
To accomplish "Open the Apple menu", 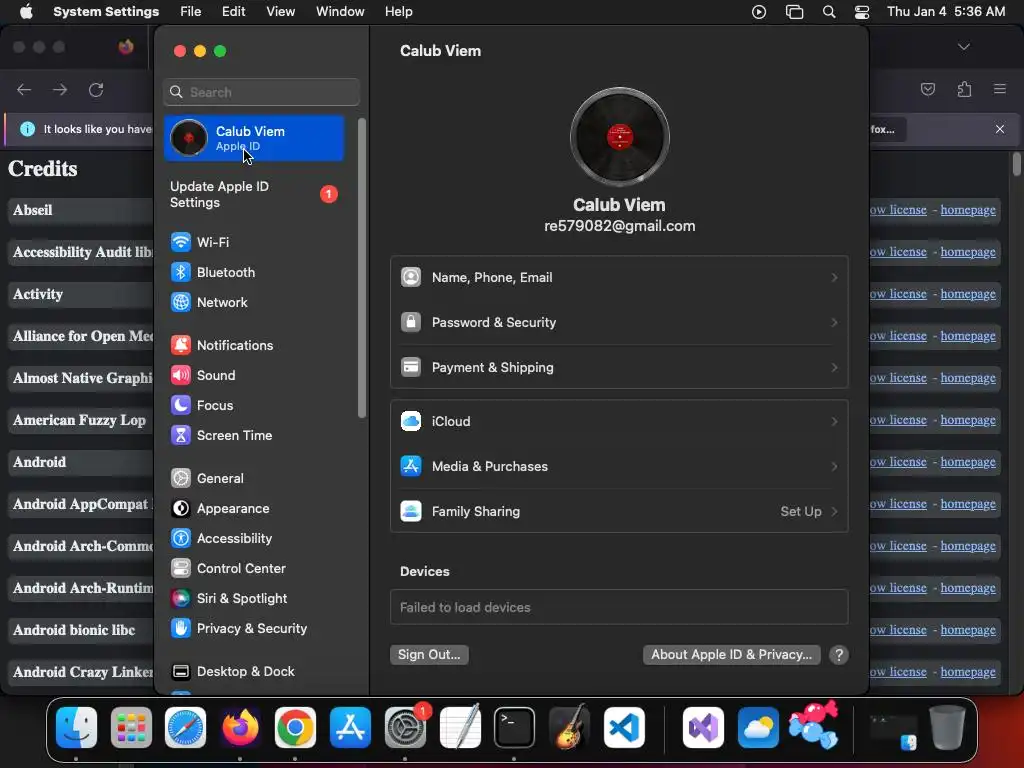I will 26,12.
